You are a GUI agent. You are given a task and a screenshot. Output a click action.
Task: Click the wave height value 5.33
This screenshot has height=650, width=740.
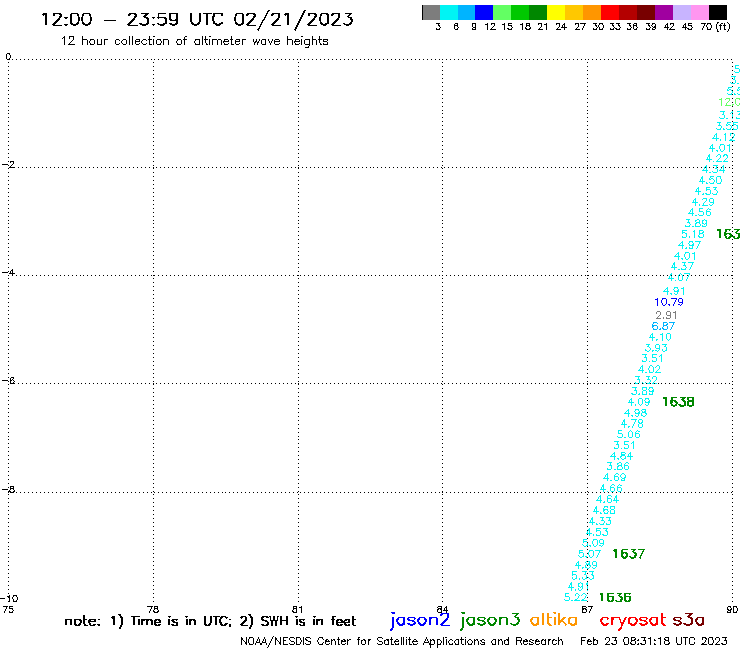coord(583,576)
